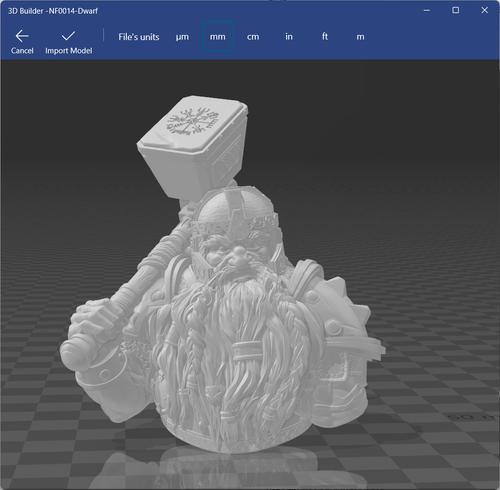Choose cm as the file's units

click(x=253, y=37)
